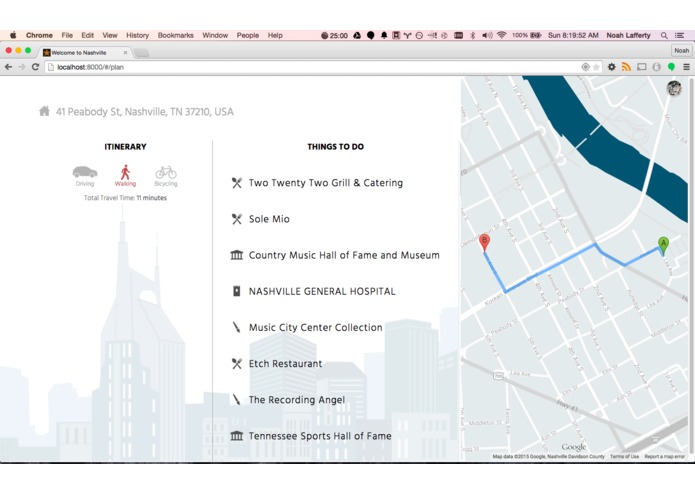Open a new tab with blank tab button
Image resolution: width=695 pixels, height=494 pixels.
tap(141, 53)
